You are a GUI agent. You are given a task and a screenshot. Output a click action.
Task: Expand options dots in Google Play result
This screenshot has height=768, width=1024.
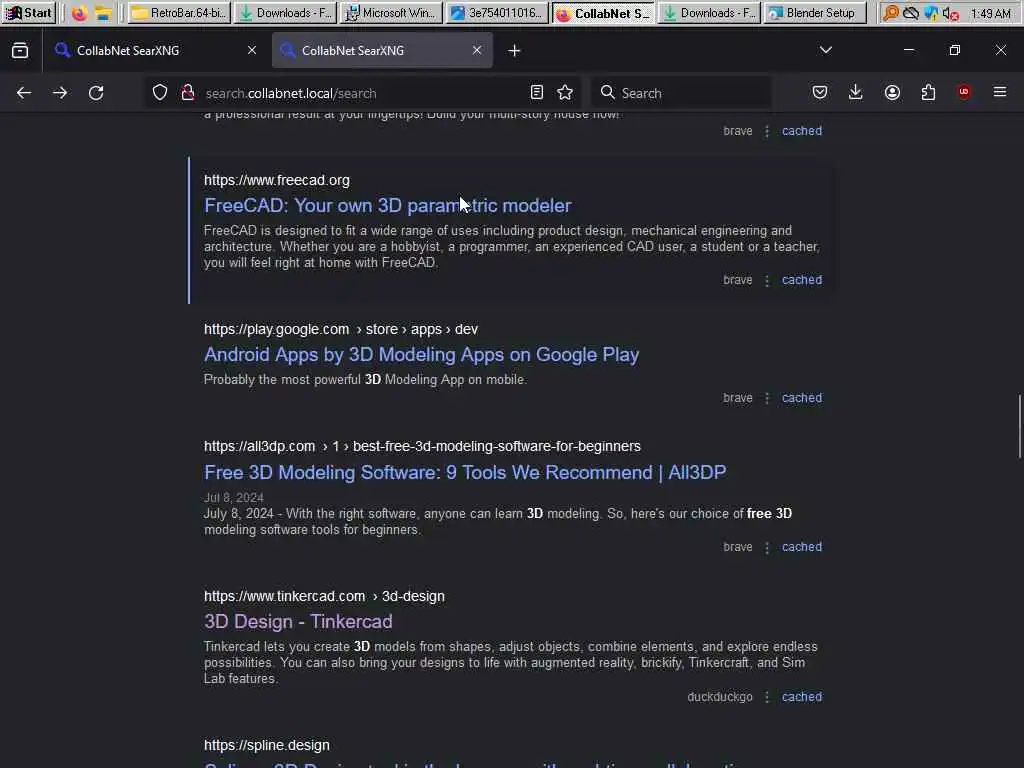point(767,398)
